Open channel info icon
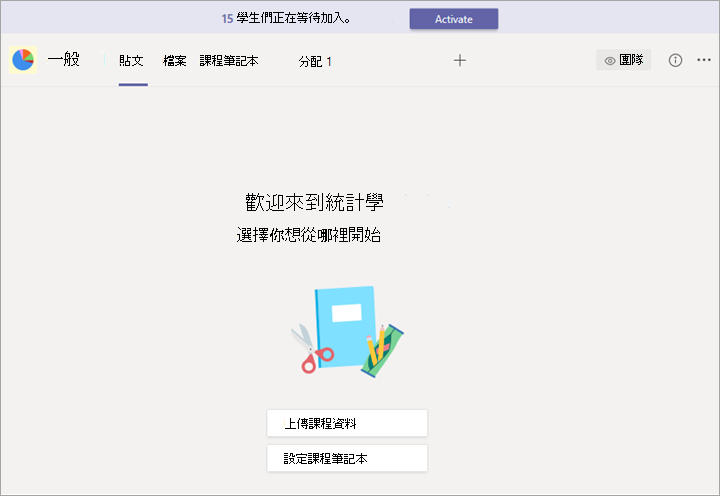 (x=675, y=60)
